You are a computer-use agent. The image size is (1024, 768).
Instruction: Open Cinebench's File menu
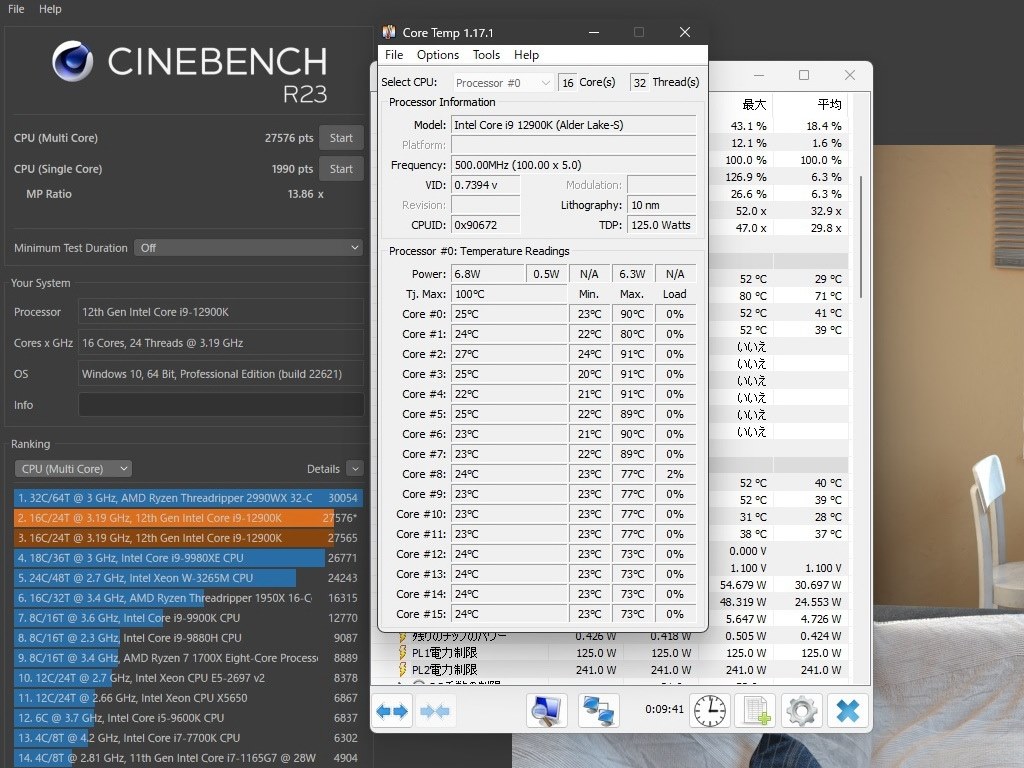click(16, 9)
